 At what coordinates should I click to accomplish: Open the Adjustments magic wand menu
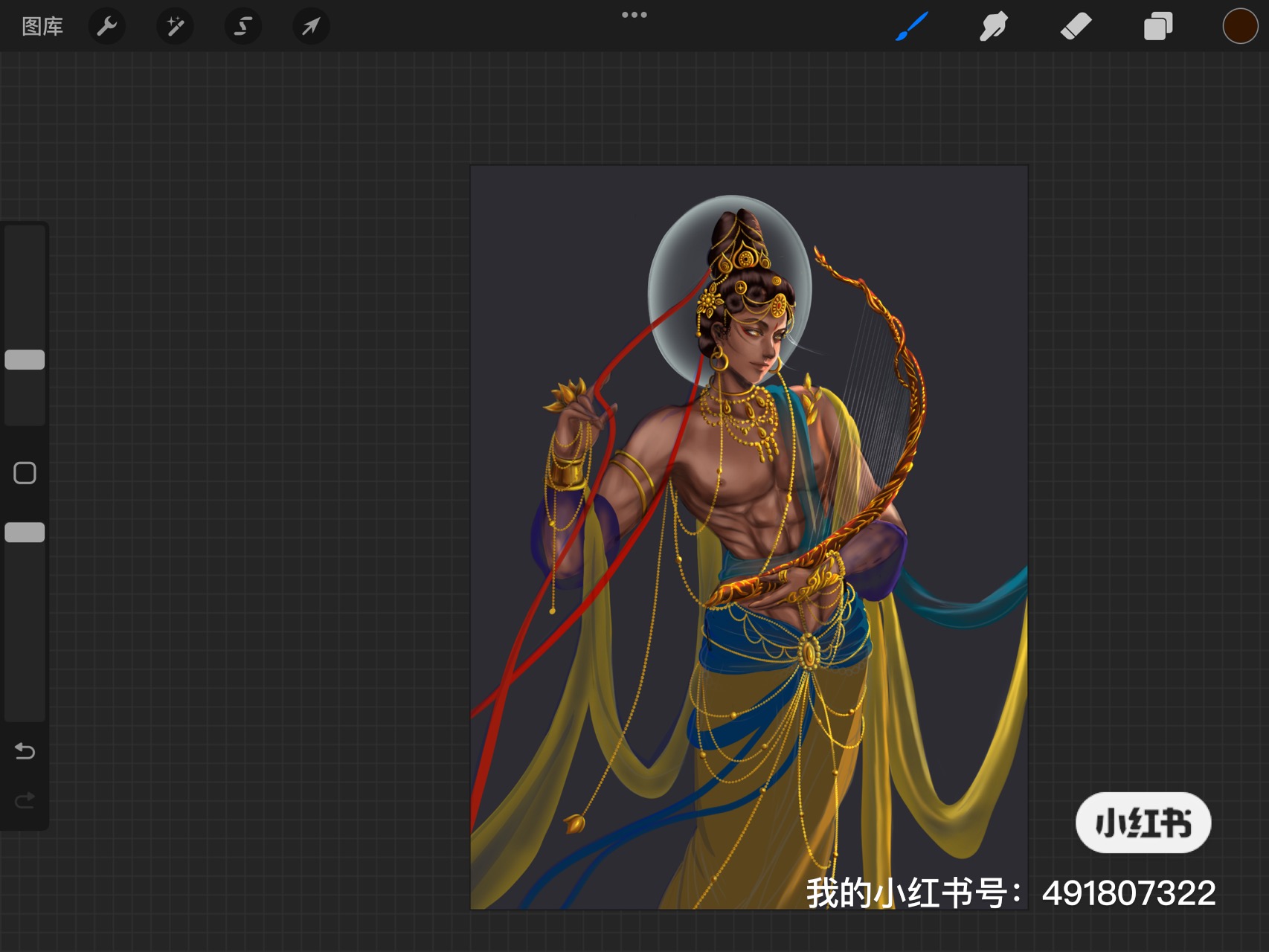pos(175,27)
